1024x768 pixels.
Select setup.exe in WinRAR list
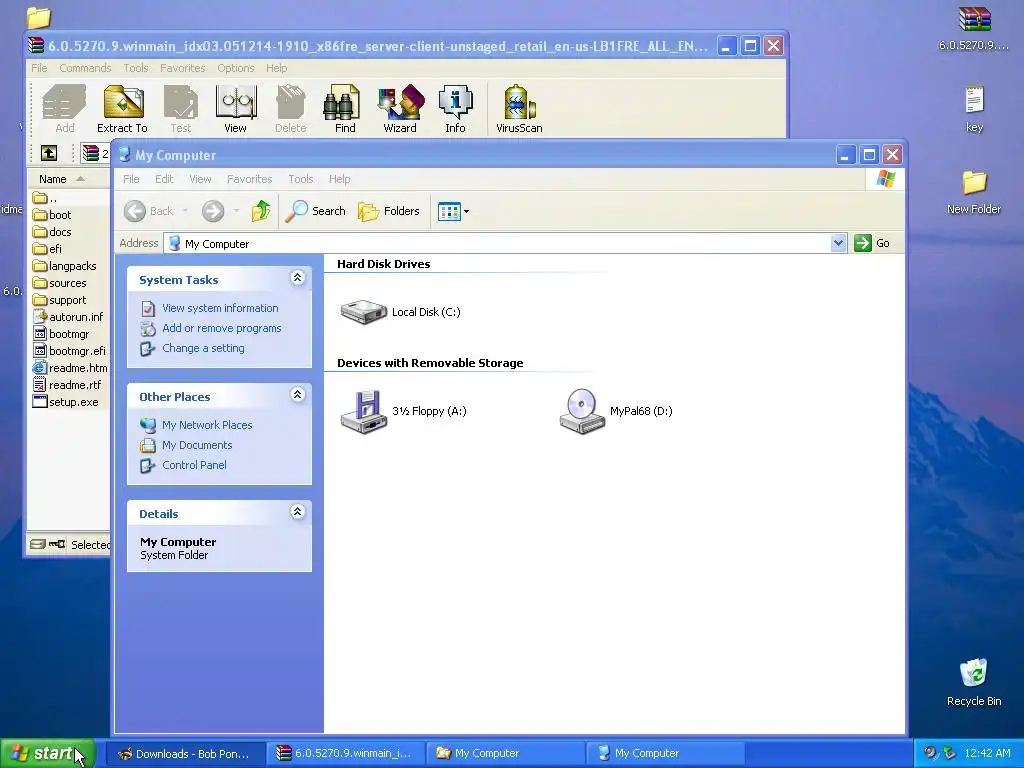pos(66,402)
